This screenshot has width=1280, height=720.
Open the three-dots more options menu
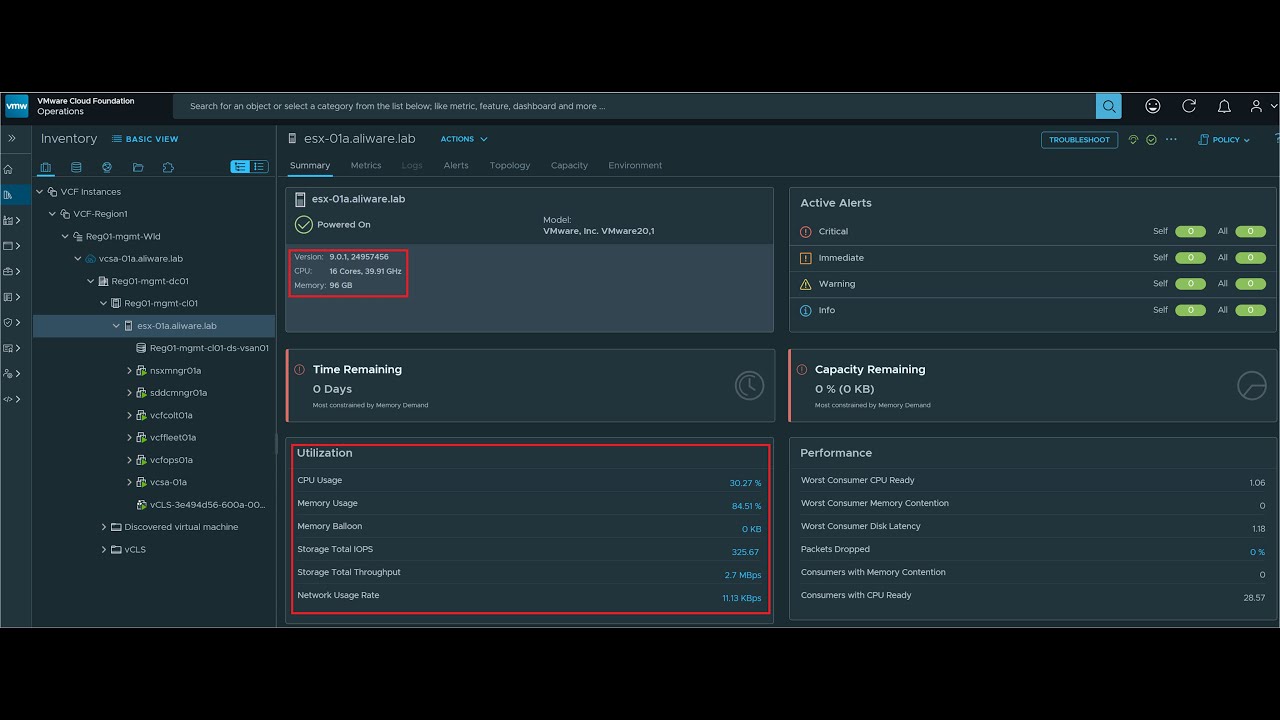[1171, 140]
